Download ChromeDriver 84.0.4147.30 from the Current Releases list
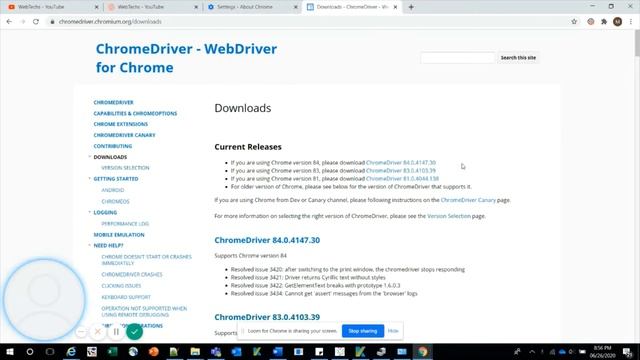 point(401,162)
